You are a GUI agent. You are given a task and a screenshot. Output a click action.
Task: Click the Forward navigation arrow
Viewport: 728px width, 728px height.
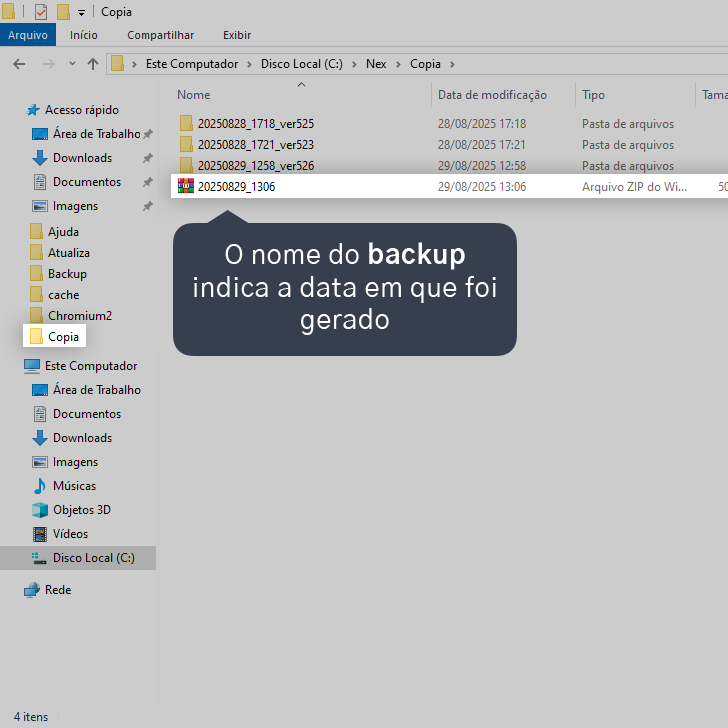[x=48, y=64]
